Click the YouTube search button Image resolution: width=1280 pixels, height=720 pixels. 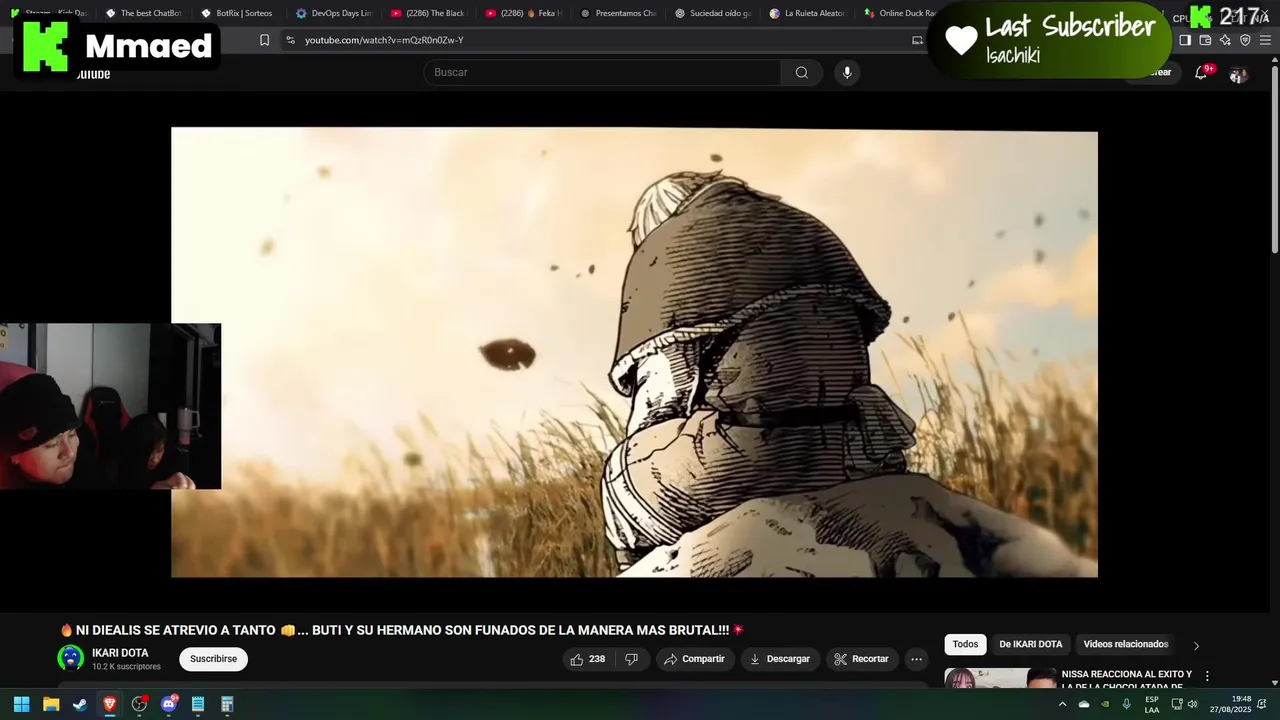pos(801,72)
